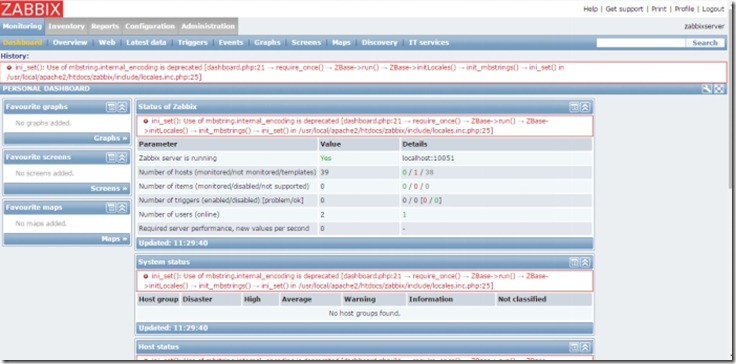
Task: Switch to the Reports tab
Action: point(105,26)
